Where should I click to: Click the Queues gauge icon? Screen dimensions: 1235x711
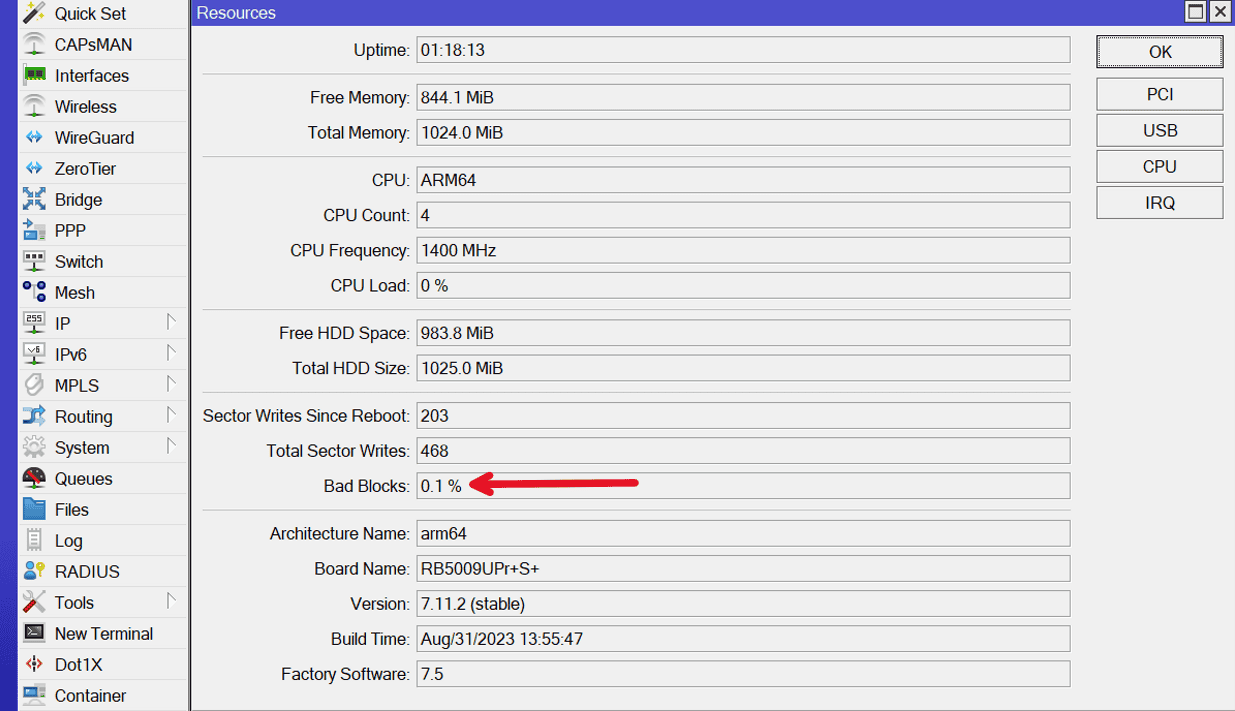[x=34, y=479]
